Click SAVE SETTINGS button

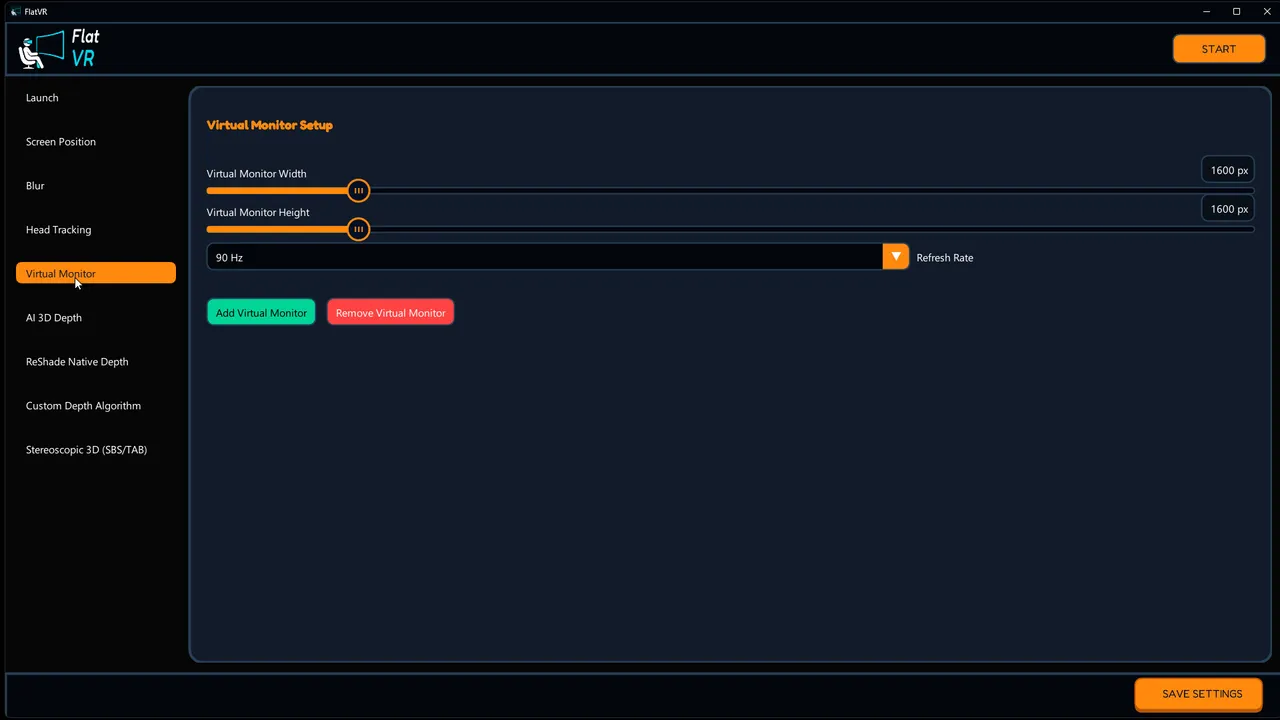1202,694
